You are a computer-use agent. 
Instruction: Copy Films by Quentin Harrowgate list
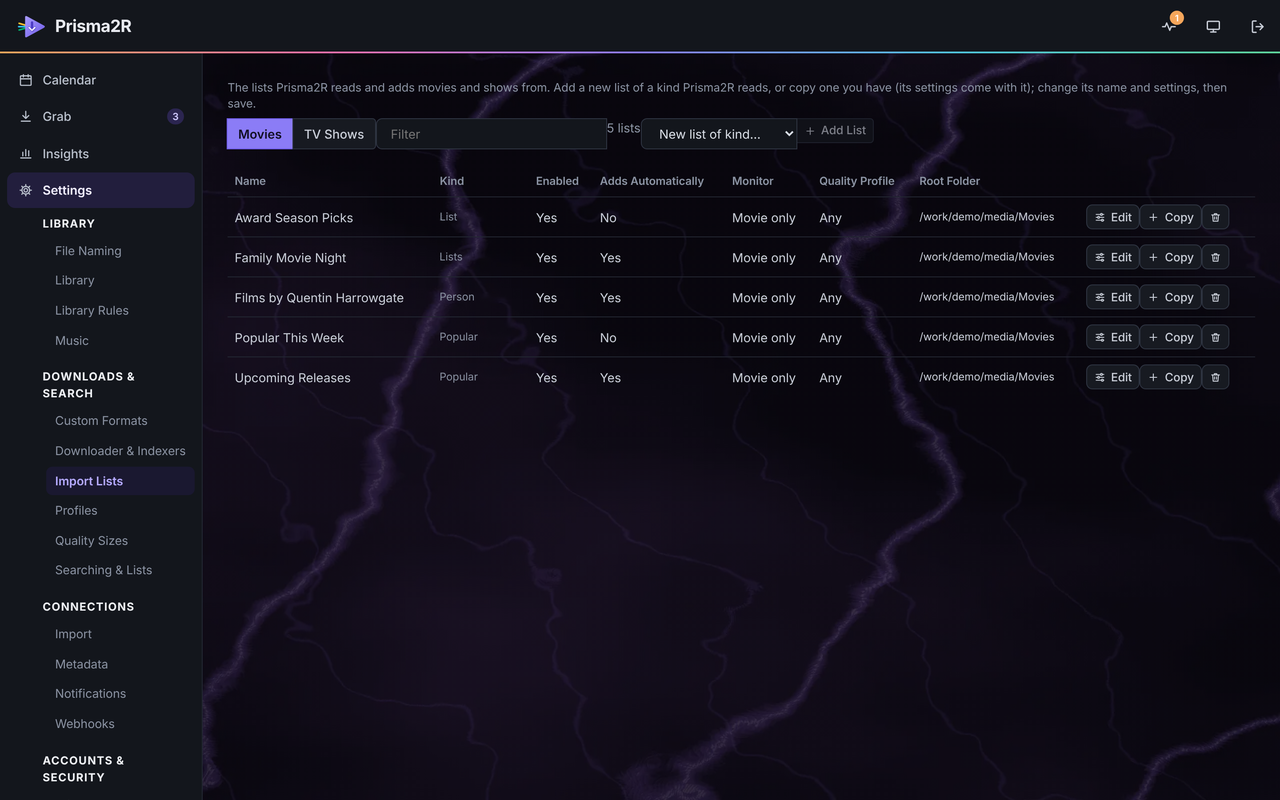[x=1171, y=297]
